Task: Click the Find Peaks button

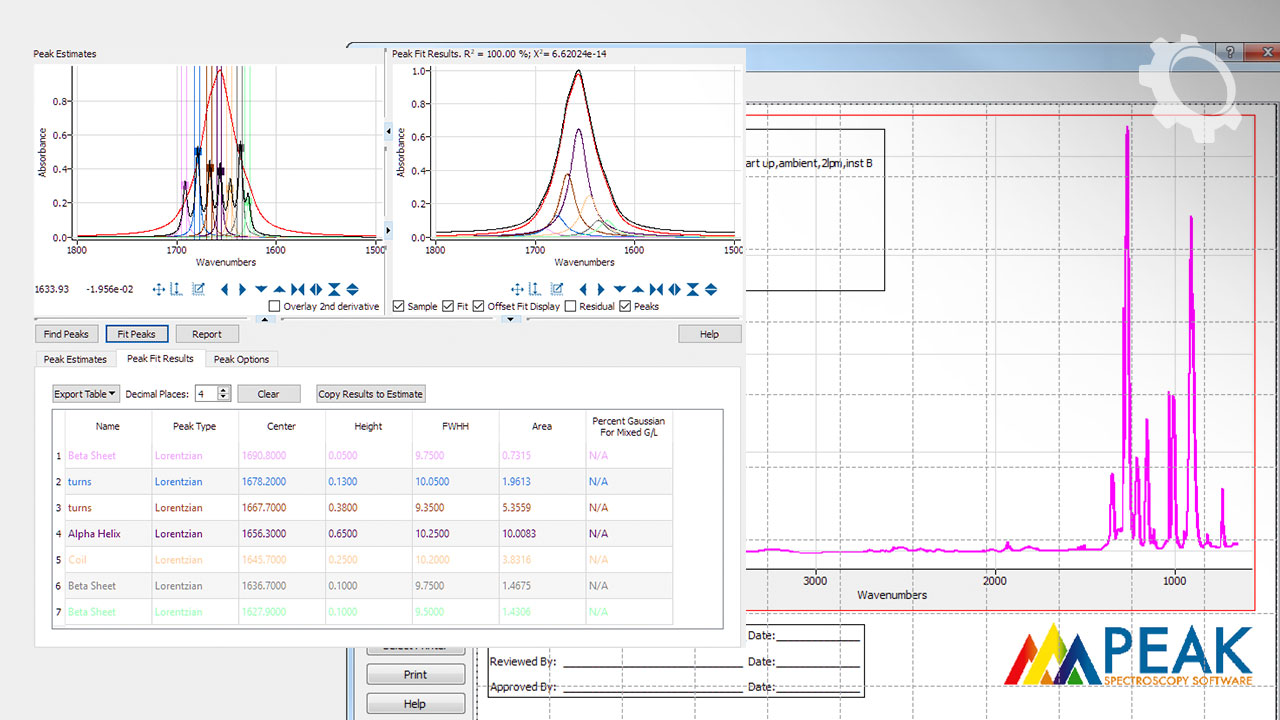Action: click(x=68, y=334)
